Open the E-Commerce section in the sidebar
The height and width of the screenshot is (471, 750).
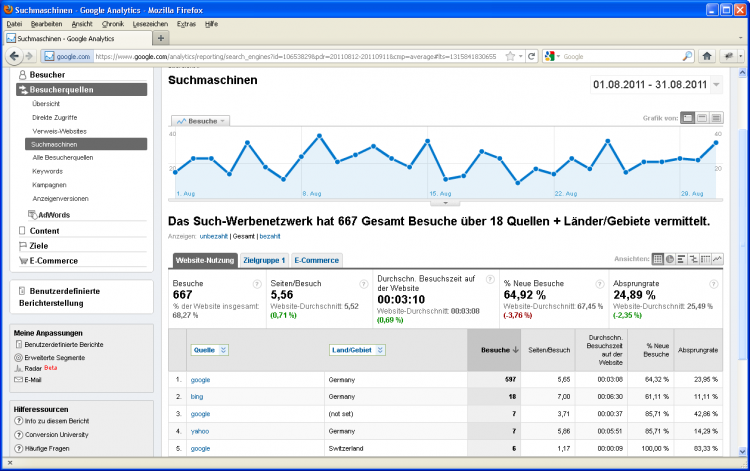click(x=52, y=260)
